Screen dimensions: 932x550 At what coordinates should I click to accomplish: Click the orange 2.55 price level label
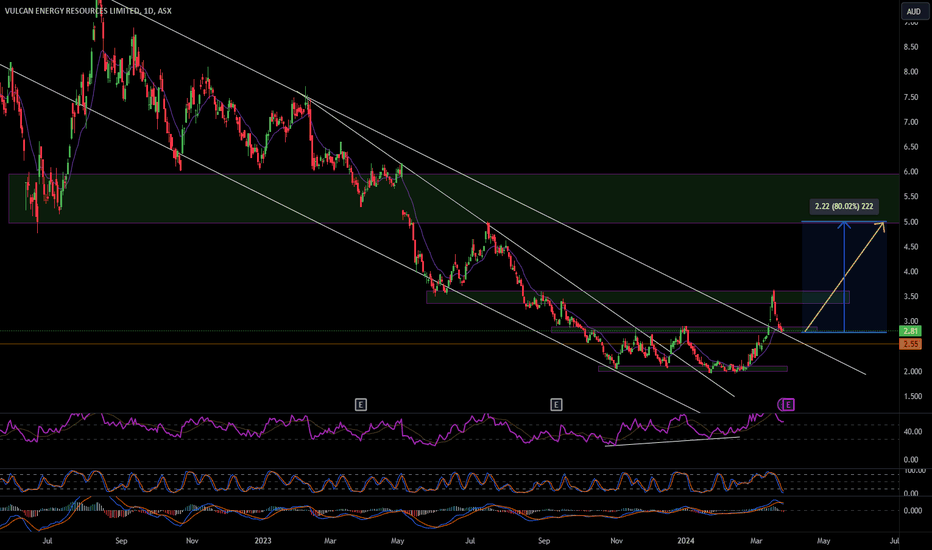pos(911,344)
